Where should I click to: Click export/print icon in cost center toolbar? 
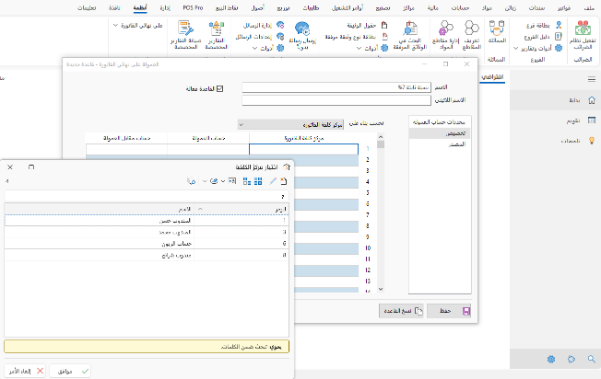click(x=214, y=181)
